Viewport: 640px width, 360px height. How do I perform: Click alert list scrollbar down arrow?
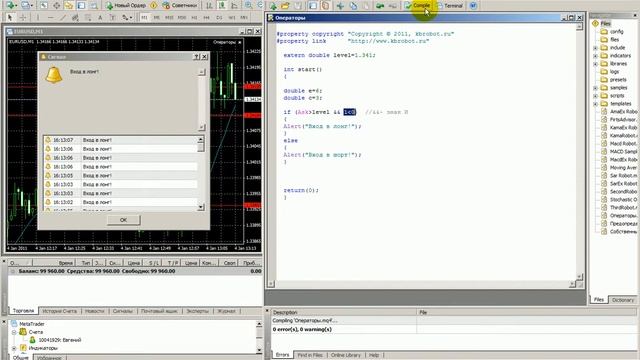[200, 207]
